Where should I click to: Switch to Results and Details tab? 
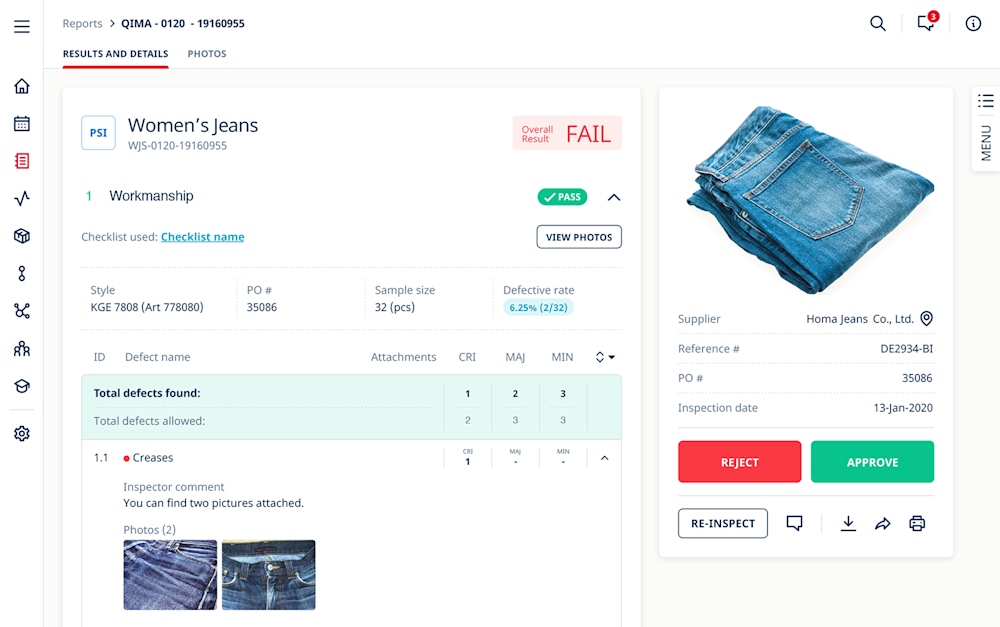coord(115,54)
